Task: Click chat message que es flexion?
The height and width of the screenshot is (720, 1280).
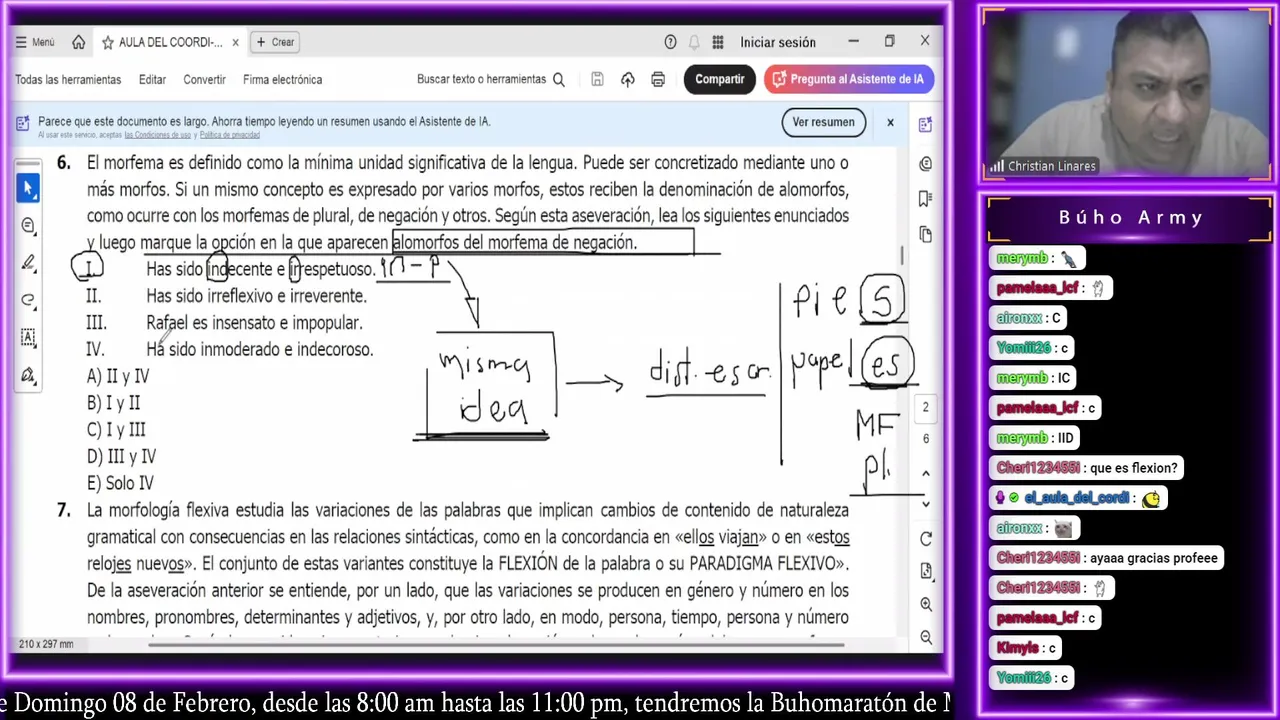Action: click(x=1133, y=468)
